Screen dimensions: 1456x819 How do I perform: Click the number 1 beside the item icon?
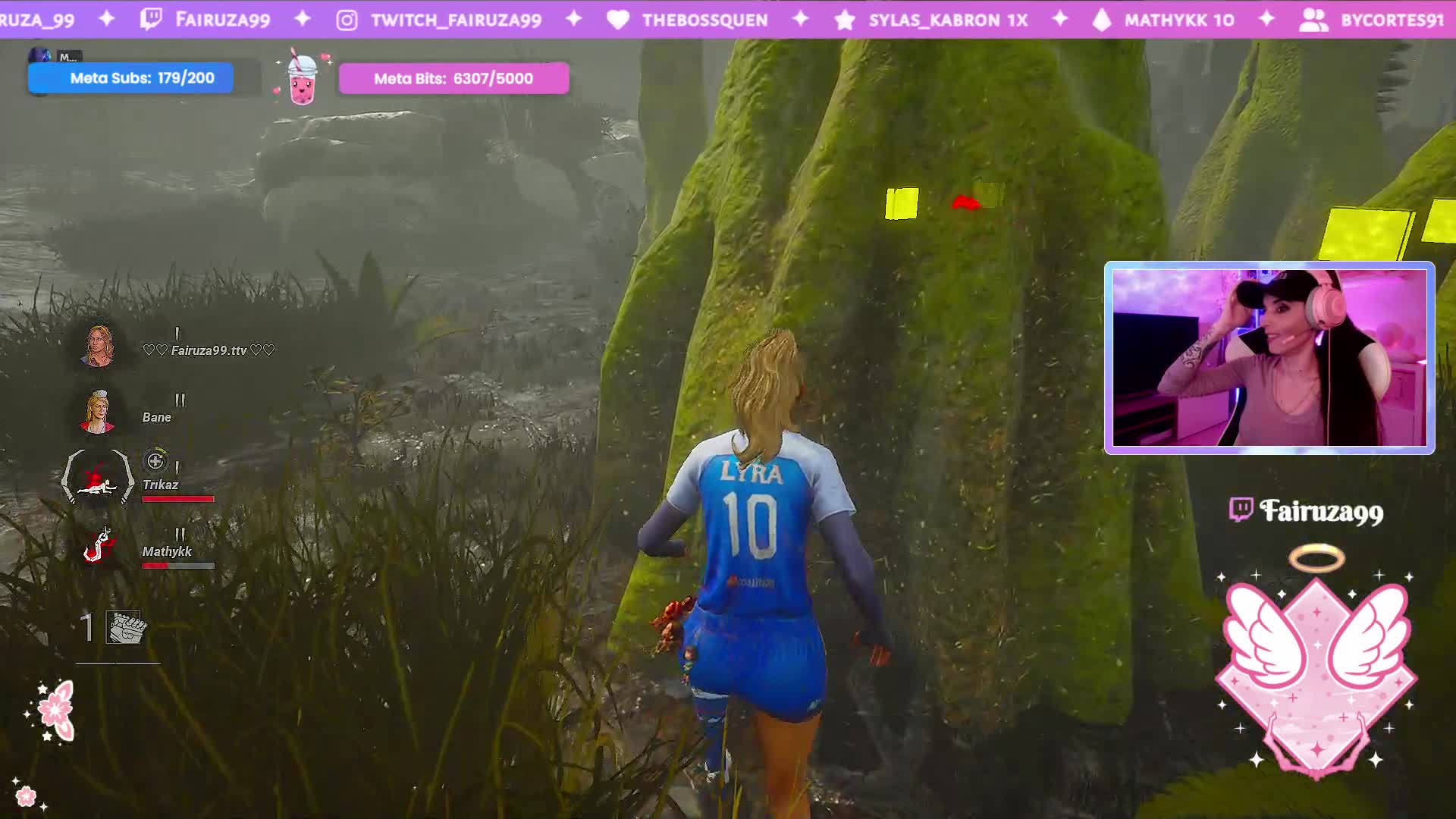tap(87, 628)
